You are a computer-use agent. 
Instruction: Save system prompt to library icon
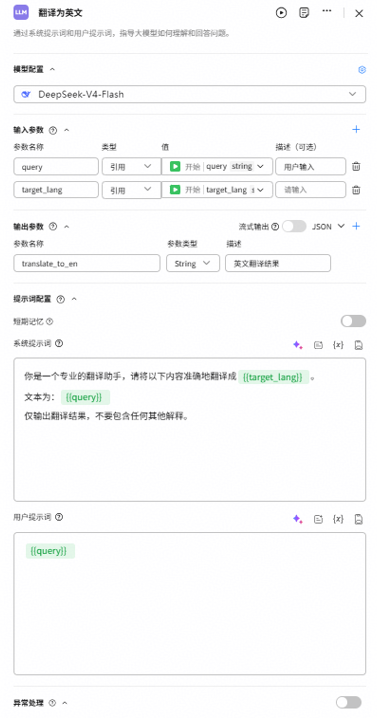pos(359,345)
